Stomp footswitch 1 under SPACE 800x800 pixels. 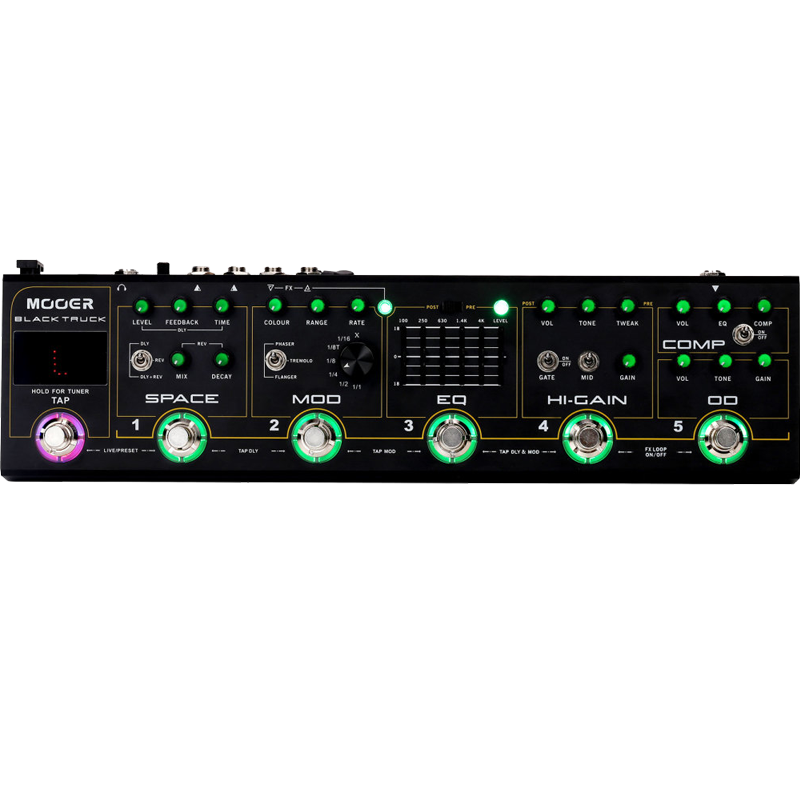(181, 437)
